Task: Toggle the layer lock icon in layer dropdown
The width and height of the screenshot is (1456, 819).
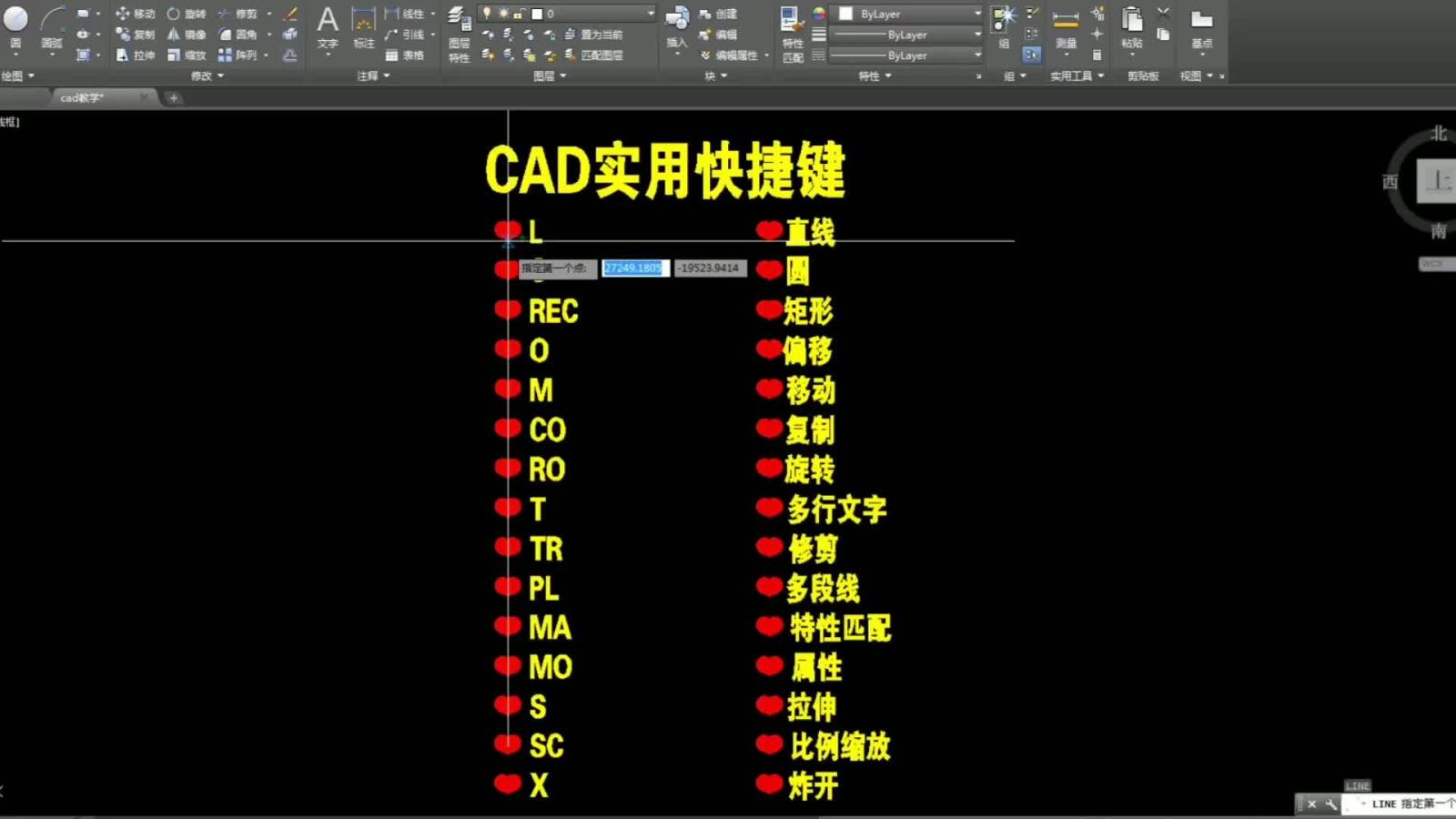Action: (x=519, y=14)
